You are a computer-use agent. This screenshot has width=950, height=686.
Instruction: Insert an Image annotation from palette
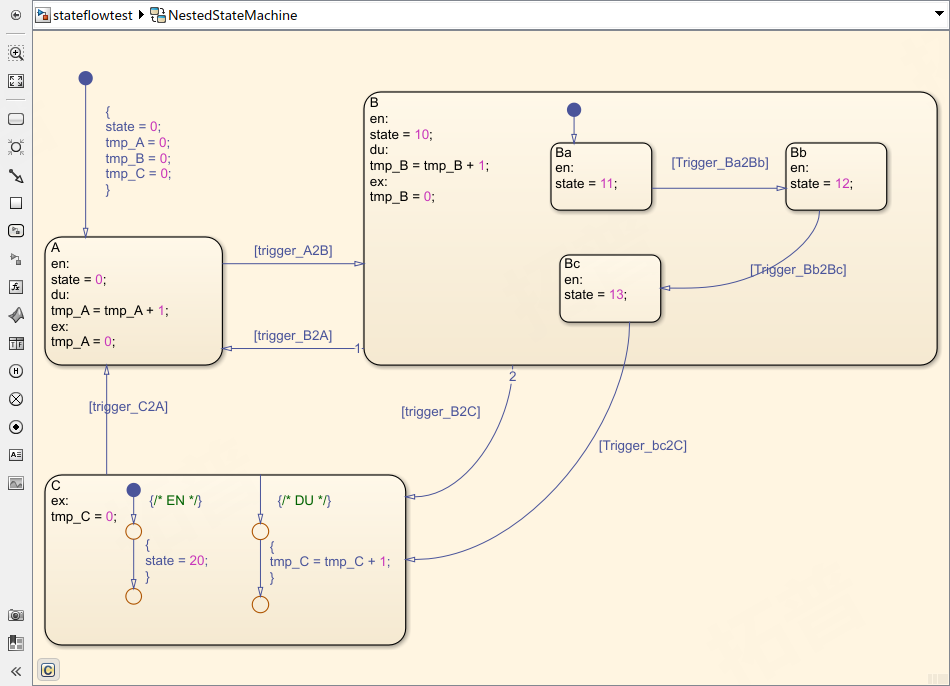click(16, 483)
